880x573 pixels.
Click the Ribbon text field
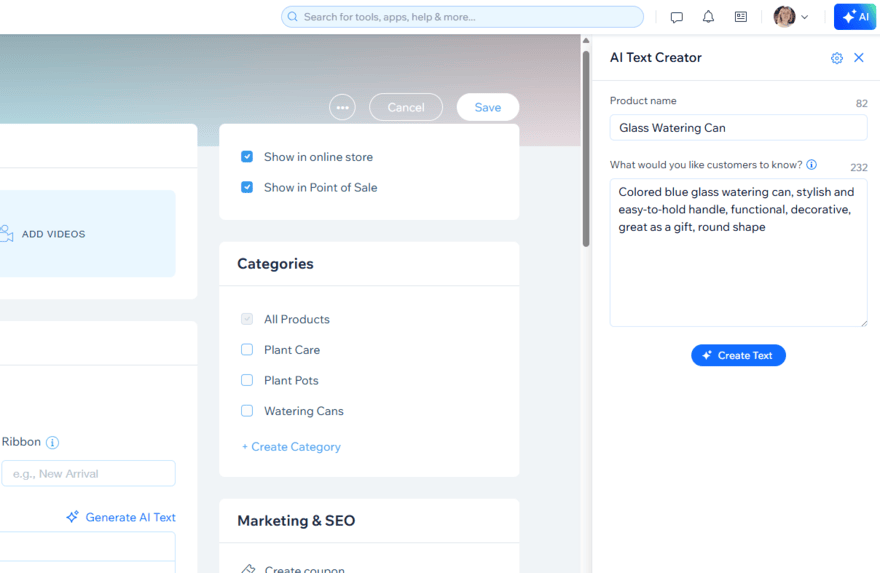(x=88, y=474)
